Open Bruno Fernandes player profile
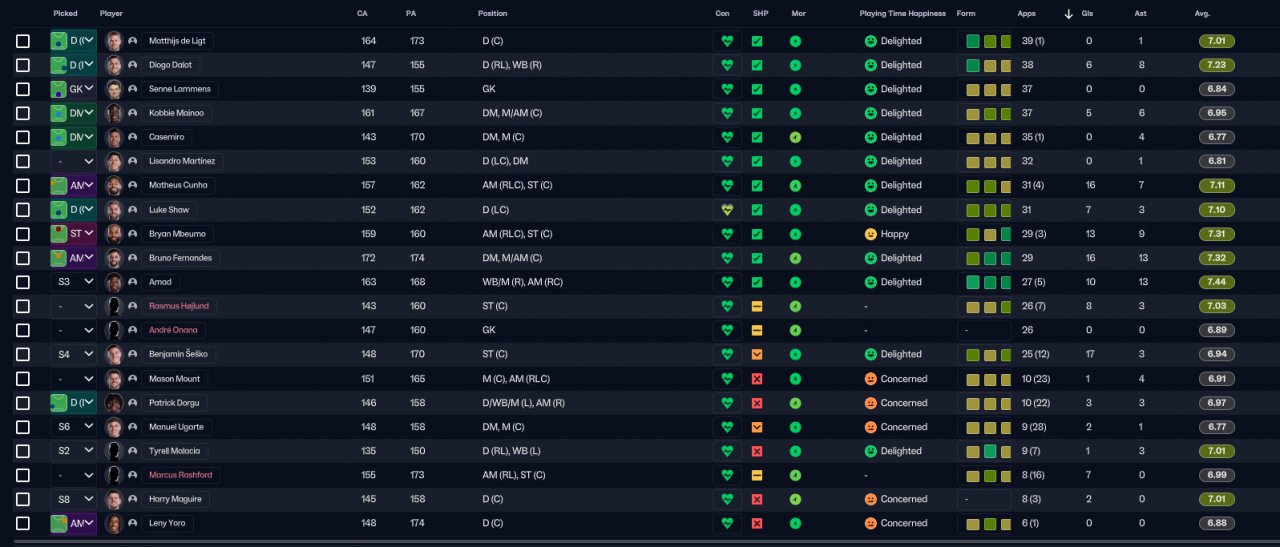Viewport: 1280px width, 547px height. [180, 258]
